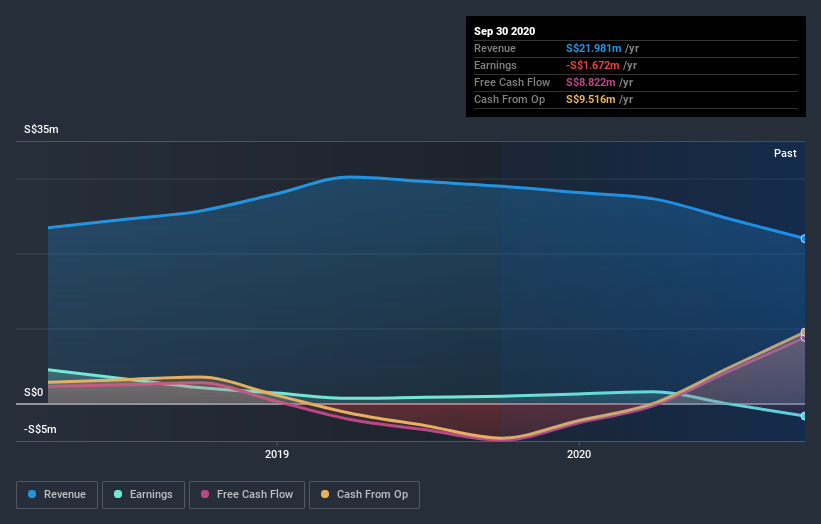
Task: Click the S$8.822m free cash flow value
Action: point(590,82)
